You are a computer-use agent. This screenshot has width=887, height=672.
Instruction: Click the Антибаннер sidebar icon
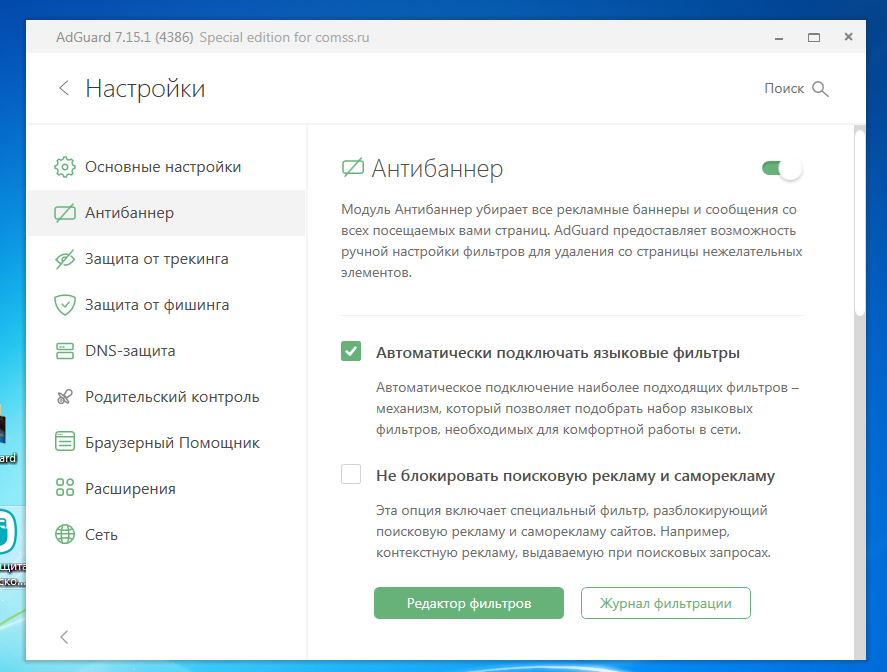65,213
